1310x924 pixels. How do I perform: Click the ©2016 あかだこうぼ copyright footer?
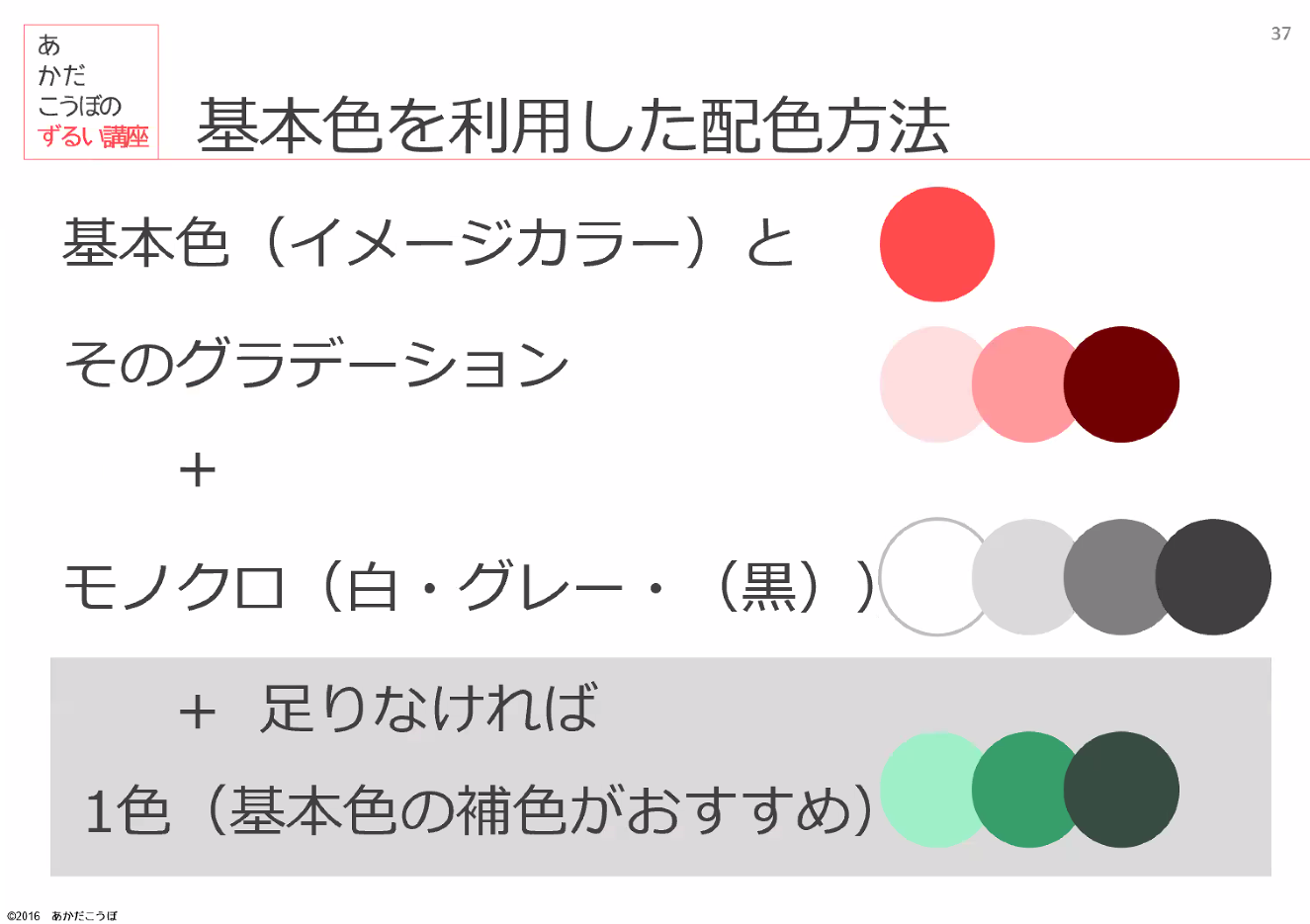(62, 915)
